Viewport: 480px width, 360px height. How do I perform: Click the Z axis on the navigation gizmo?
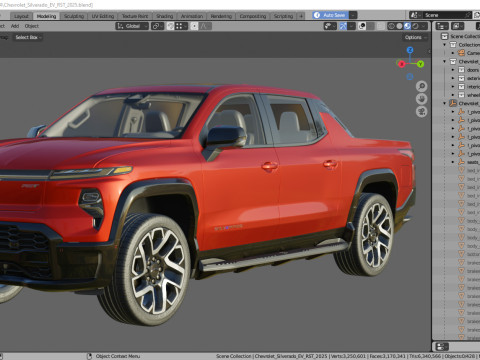pyautogui.click(x=410, y=50)
